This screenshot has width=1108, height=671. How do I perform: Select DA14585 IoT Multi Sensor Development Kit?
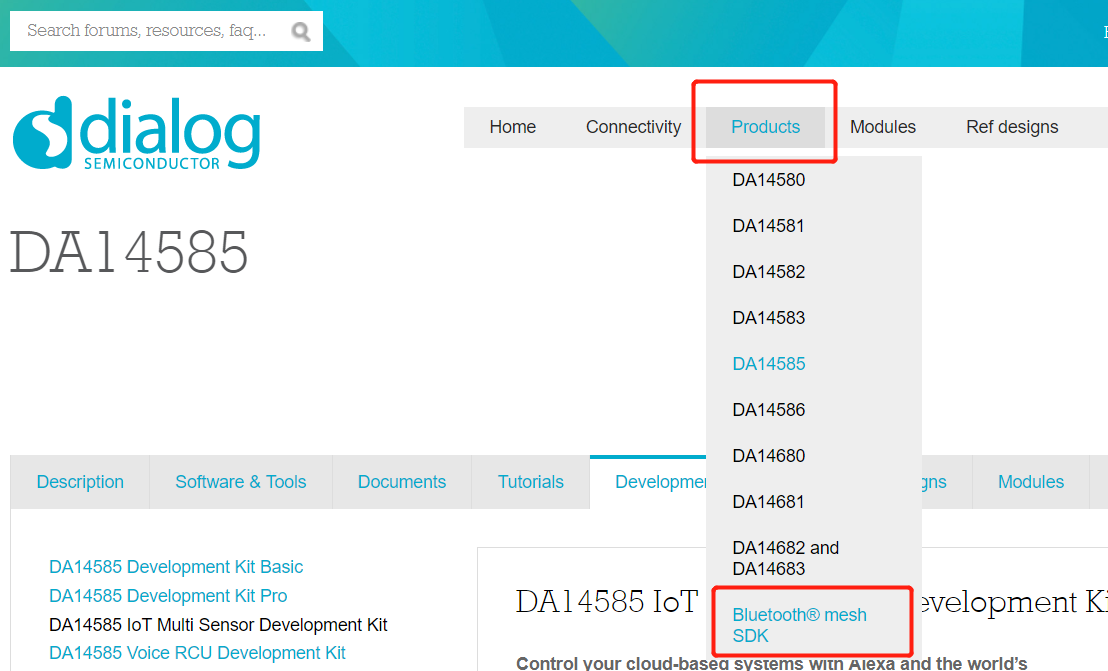[x=218, y=625]
